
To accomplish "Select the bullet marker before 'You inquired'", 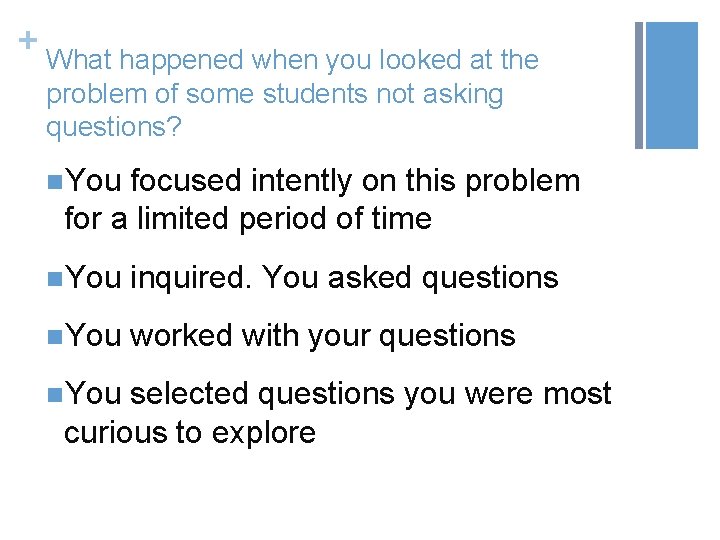I will pyautogui.click(x=53, y=278).
